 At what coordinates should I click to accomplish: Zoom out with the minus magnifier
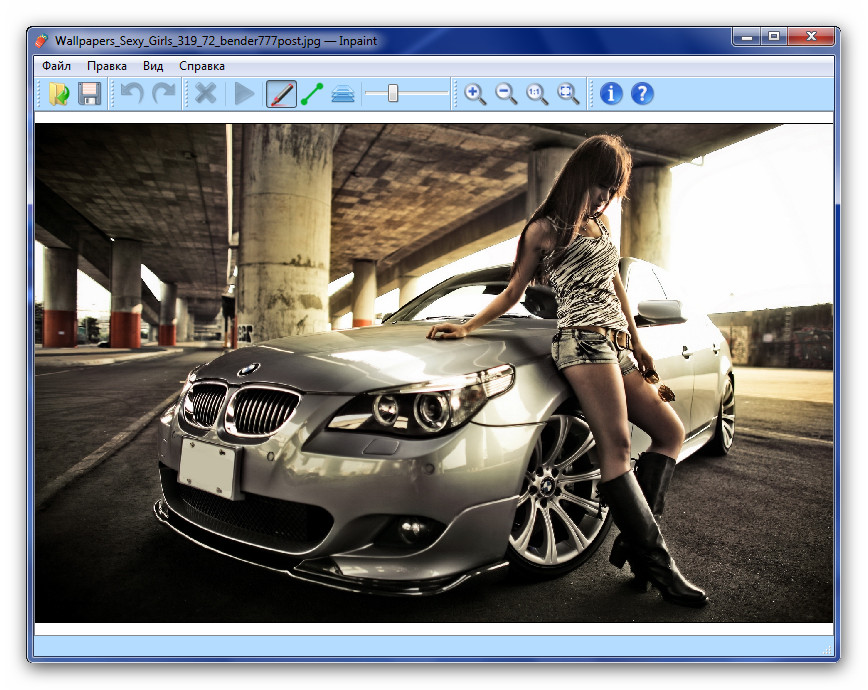(506, 94)
